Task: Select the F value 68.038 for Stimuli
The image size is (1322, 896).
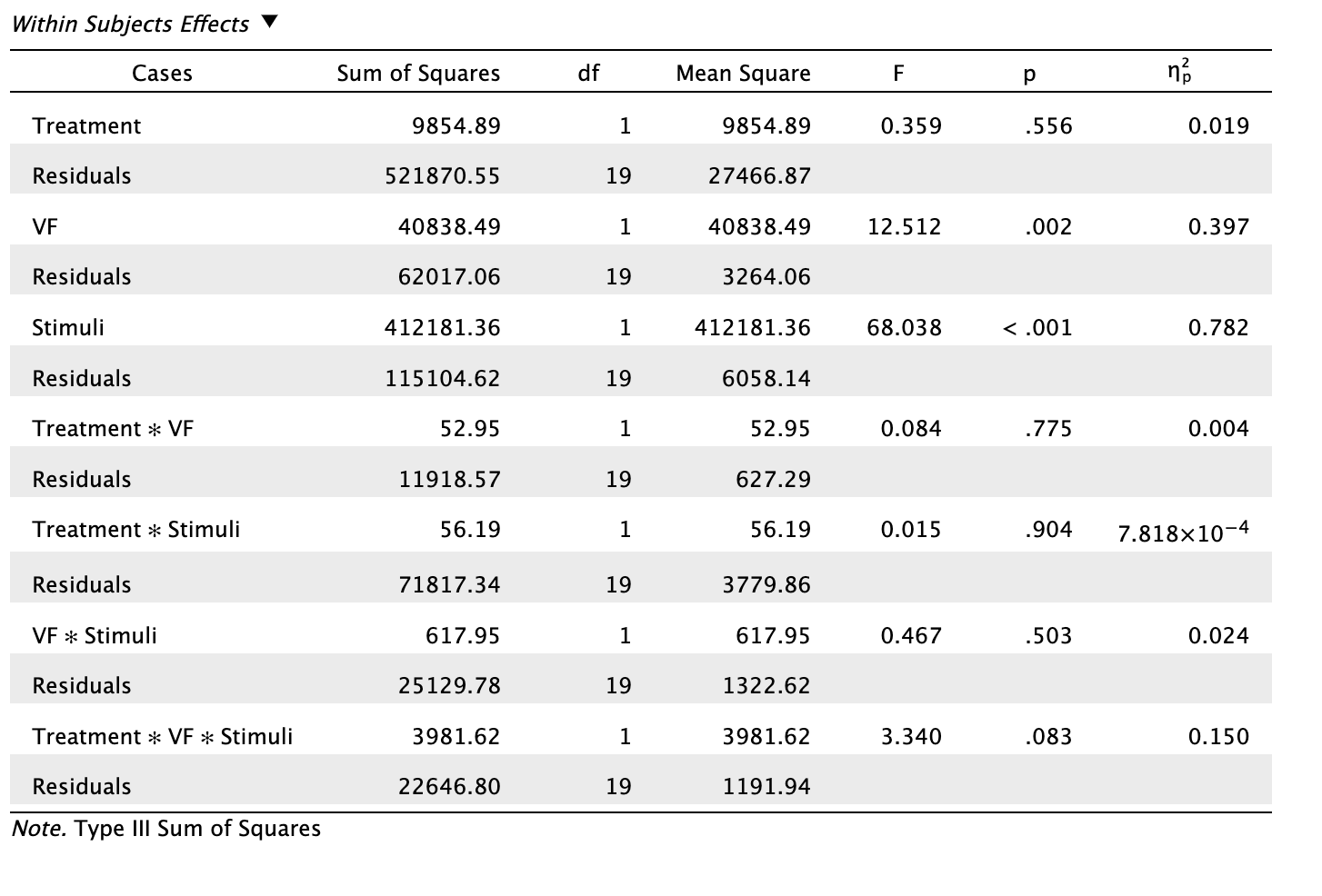Action: pyautogui.click(x=904, y=327)
